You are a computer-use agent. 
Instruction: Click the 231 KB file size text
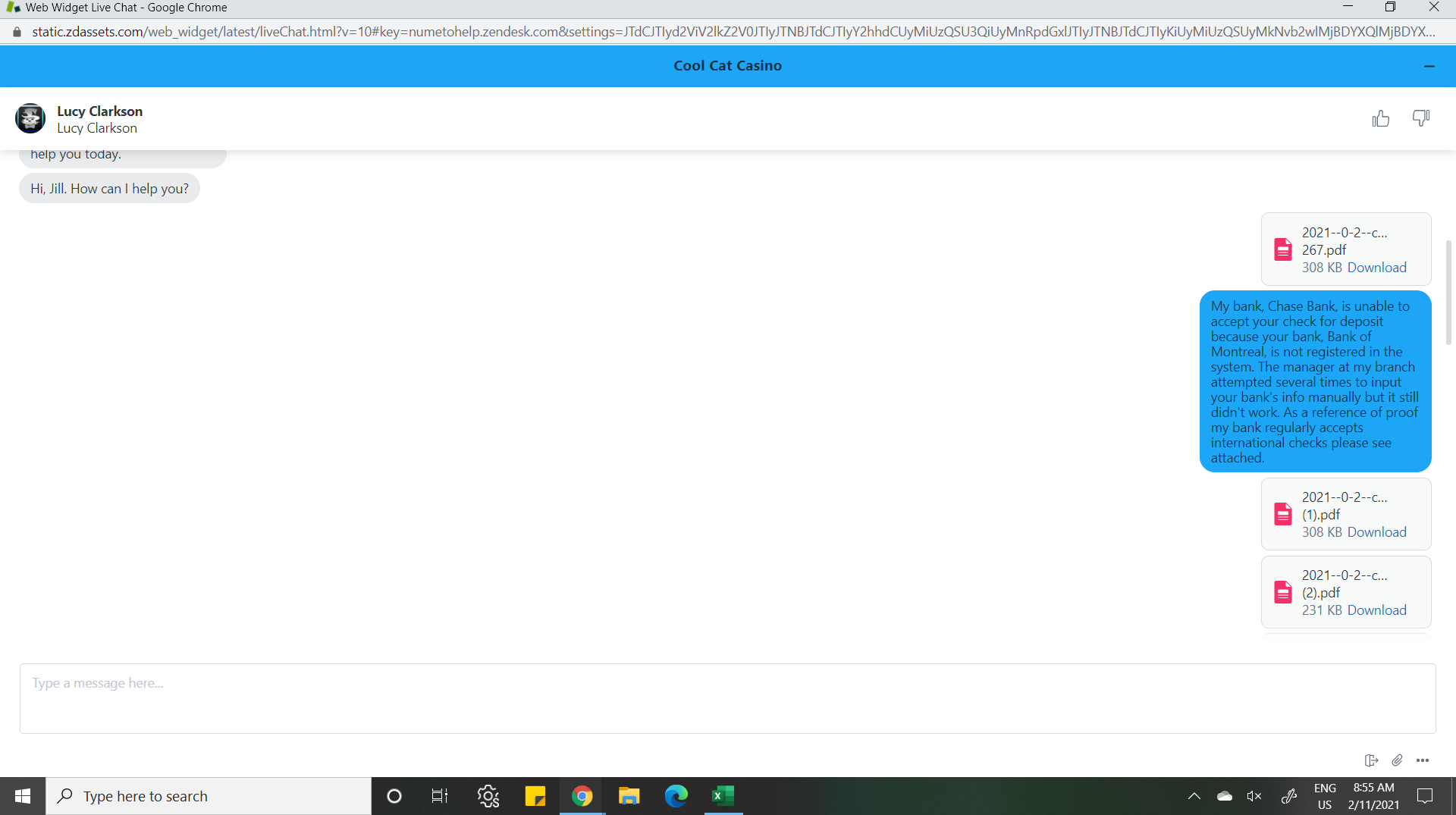1322,610
